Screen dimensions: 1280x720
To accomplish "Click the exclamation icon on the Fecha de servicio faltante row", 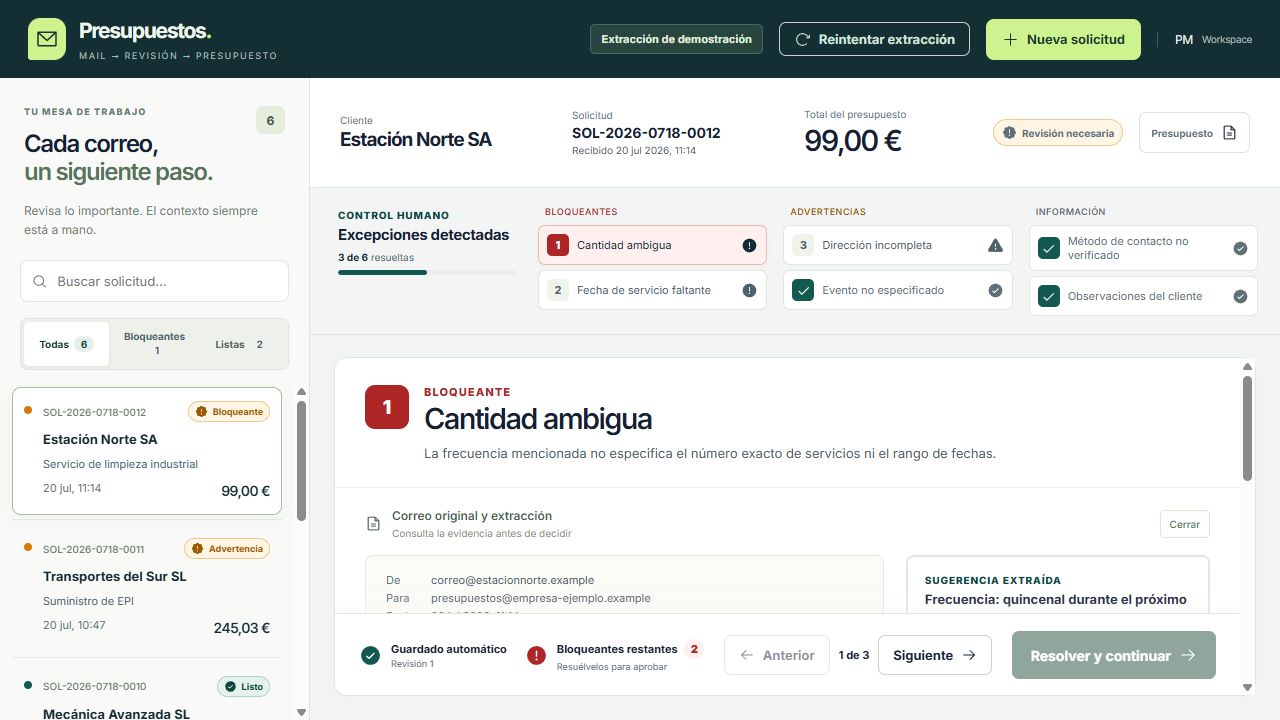I will click(749, 290).
